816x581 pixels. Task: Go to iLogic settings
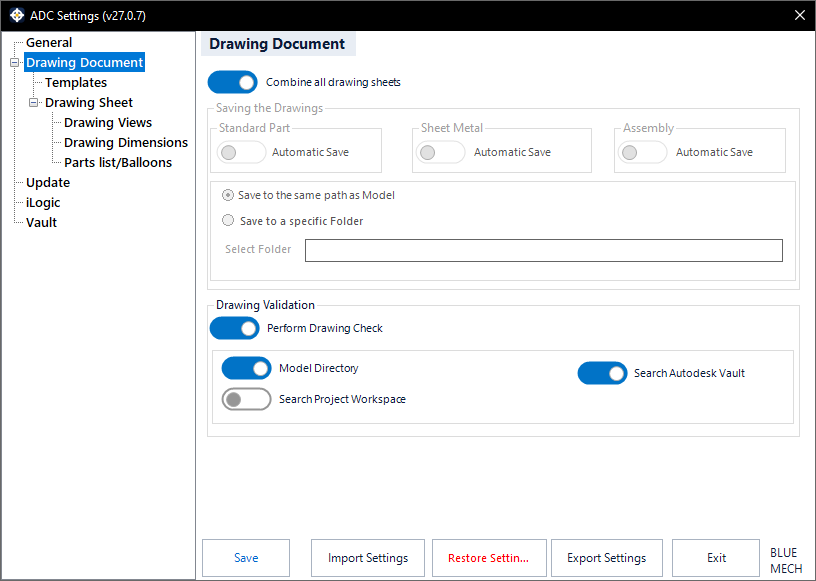tap(43, 203)
